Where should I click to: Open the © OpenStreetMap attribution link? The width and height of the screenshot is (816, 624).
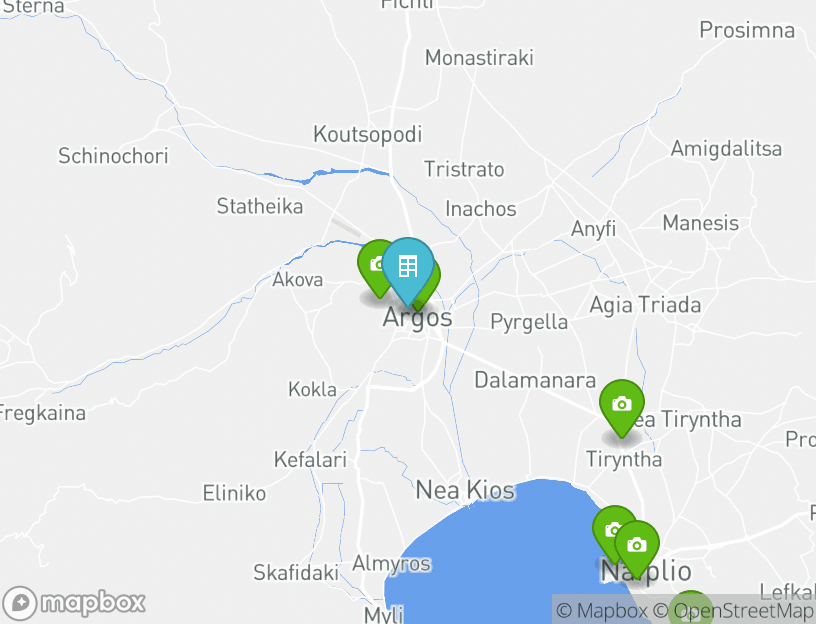tap(733, 610)
